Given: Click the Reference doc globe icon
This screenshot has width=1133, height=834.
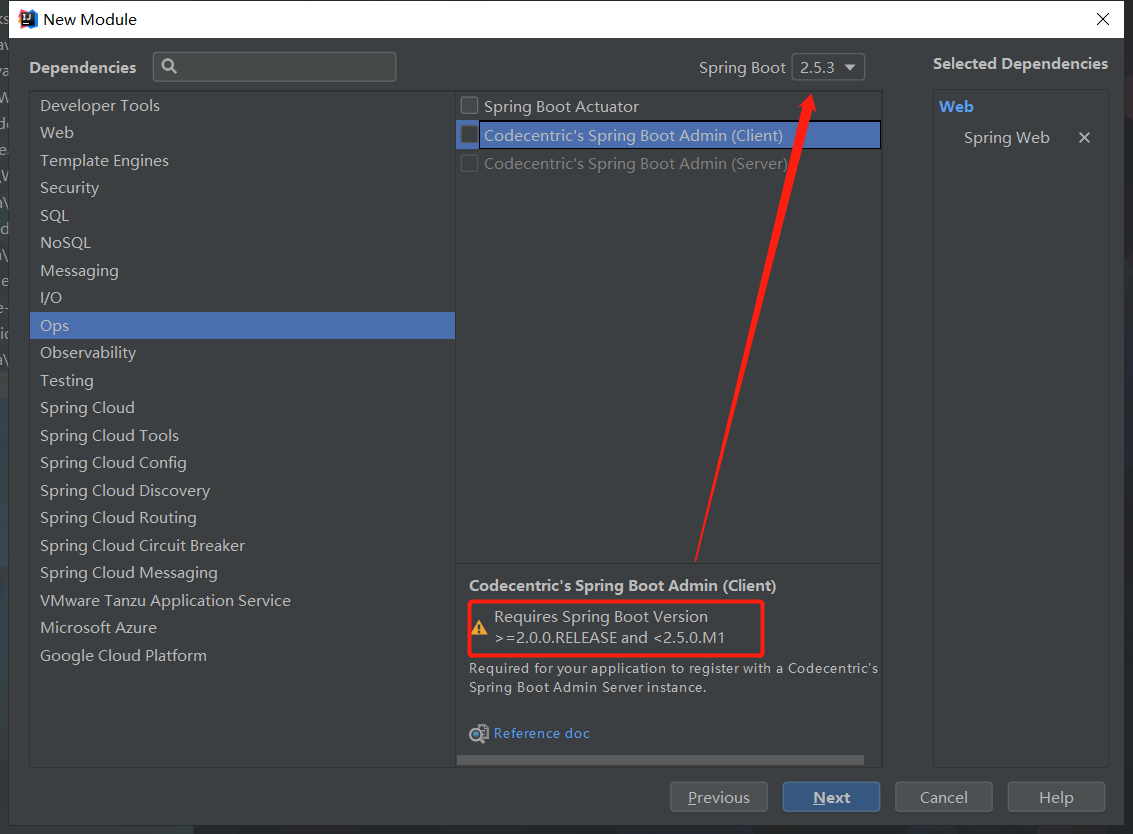Looking at the screenshot, I should [478, 734].
